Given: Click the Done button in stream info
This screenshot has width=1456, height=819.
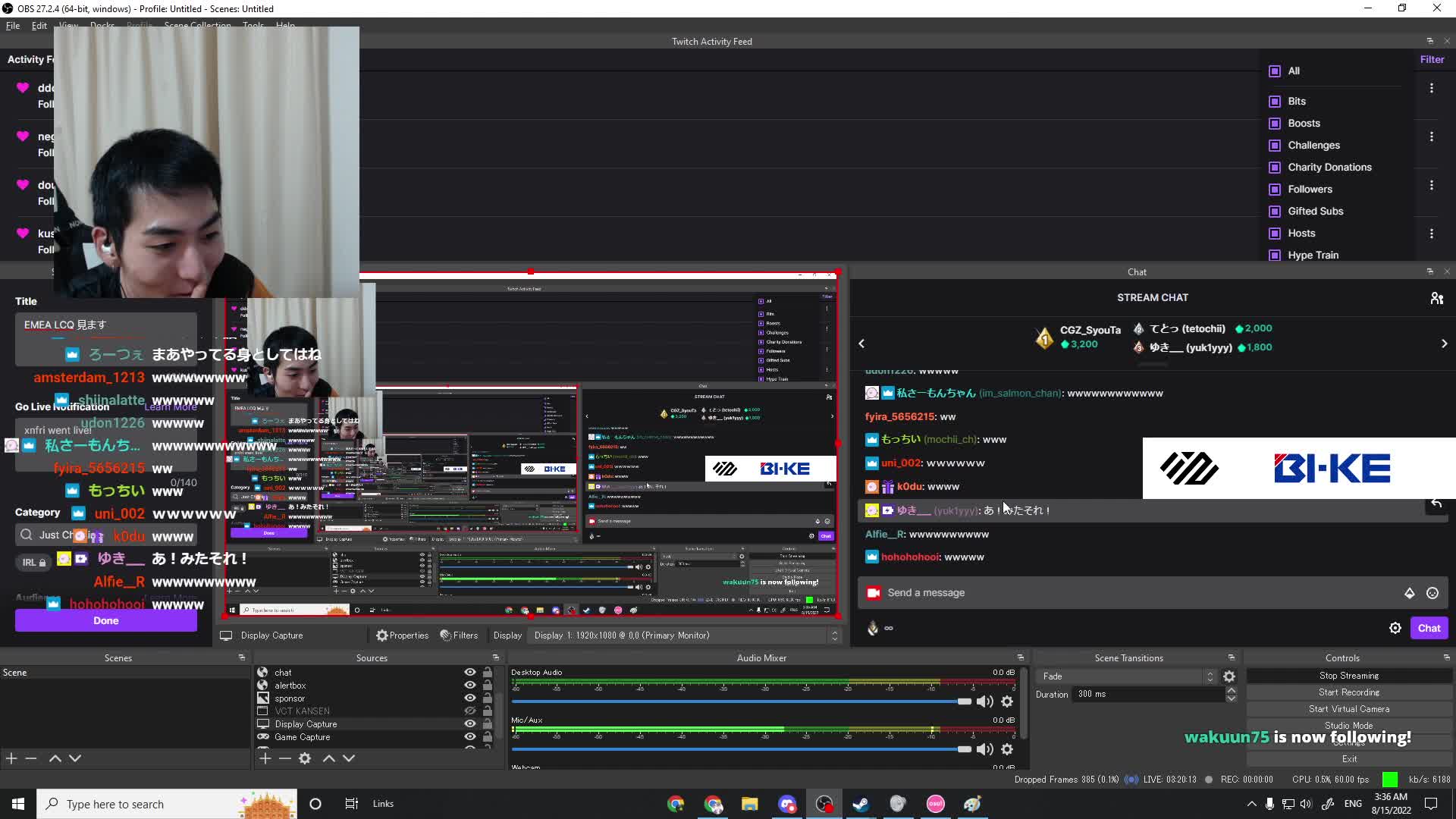Looking at the screenshot, I should pos(106,620).
